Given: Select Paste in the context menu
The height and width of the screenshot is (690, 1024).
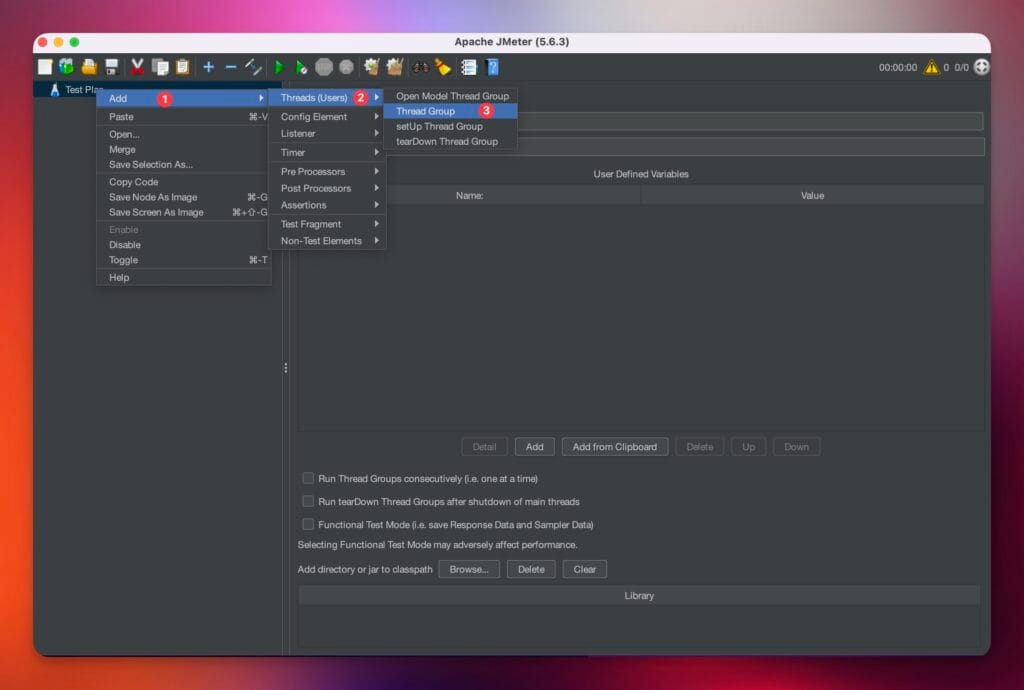Looking at the screenshot, I should point(184,116).
